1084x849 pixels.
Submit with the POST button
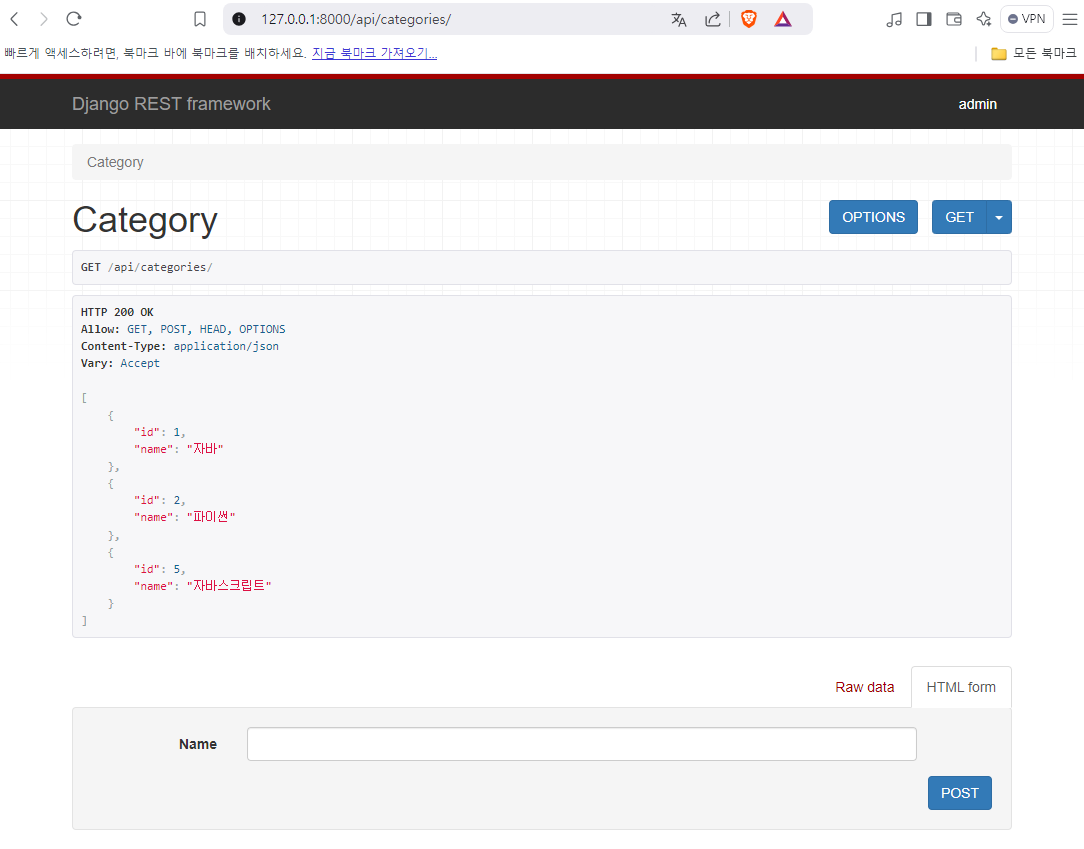[x=960, y=793]
